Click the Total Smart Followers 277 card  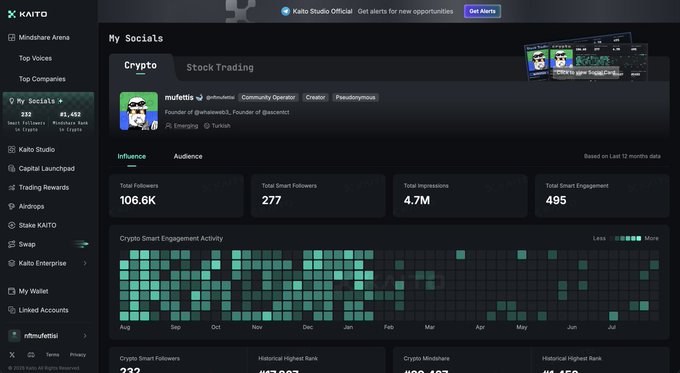coord(318,196)
